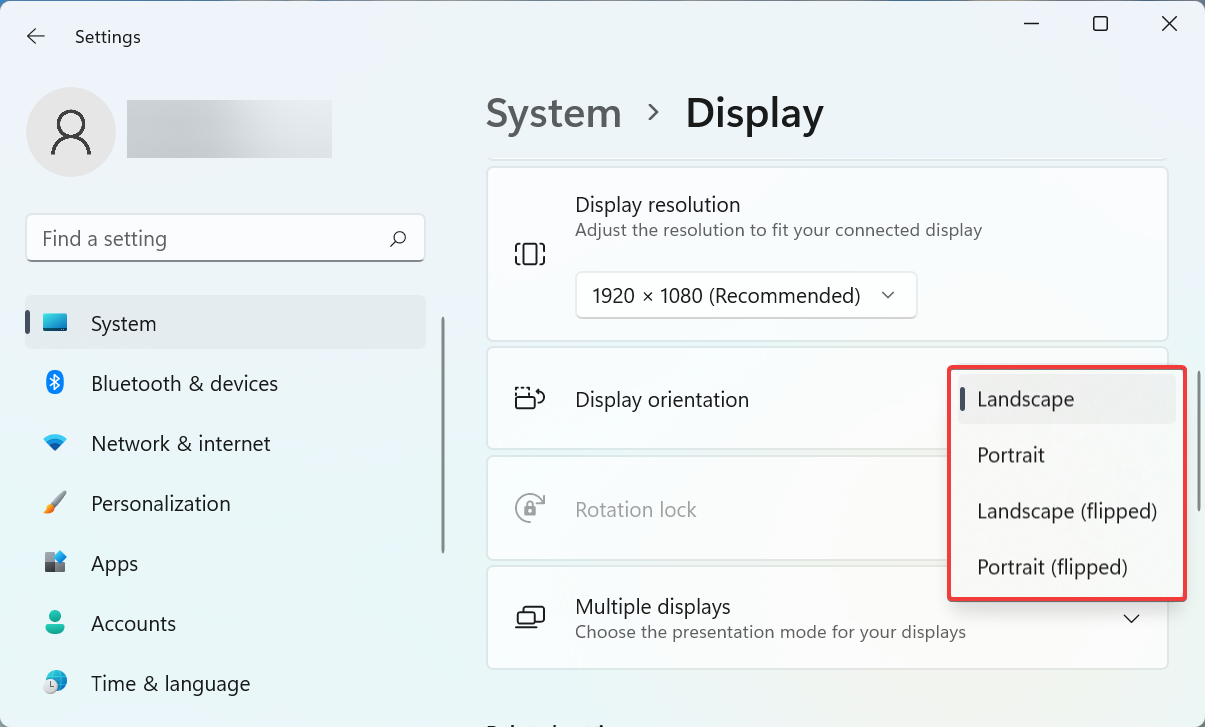The image size is (1205, 727).
Task: Click the display orientation icon
Action: click(529, 398)
